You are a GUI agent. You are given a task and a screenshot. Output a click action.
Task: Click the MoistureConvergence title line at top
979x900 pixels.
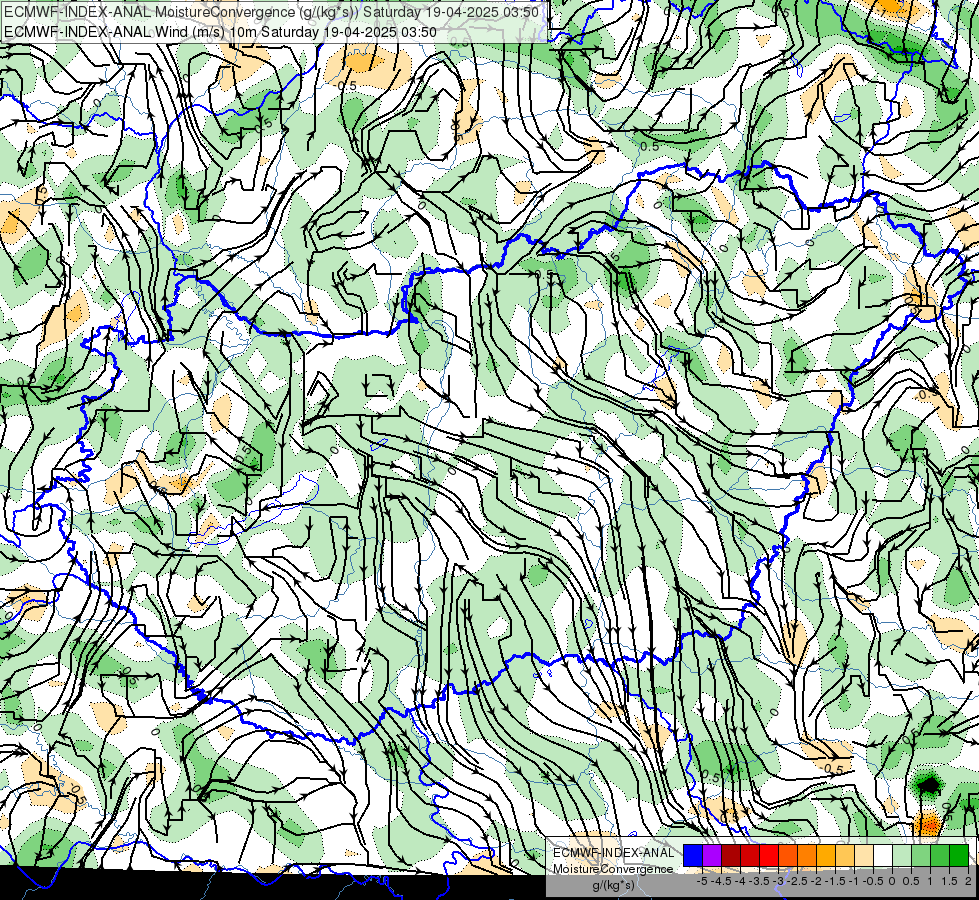tap(272, 12)
